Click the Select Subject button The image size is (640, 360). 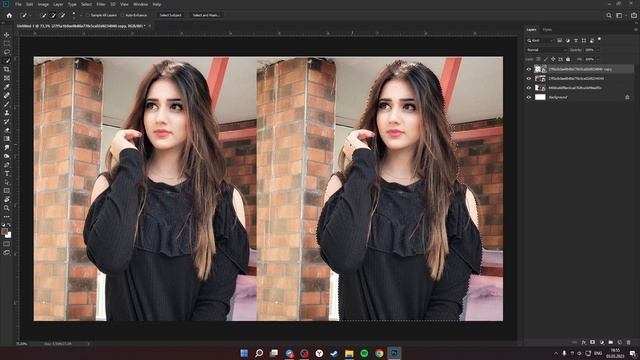pos(170,15)
